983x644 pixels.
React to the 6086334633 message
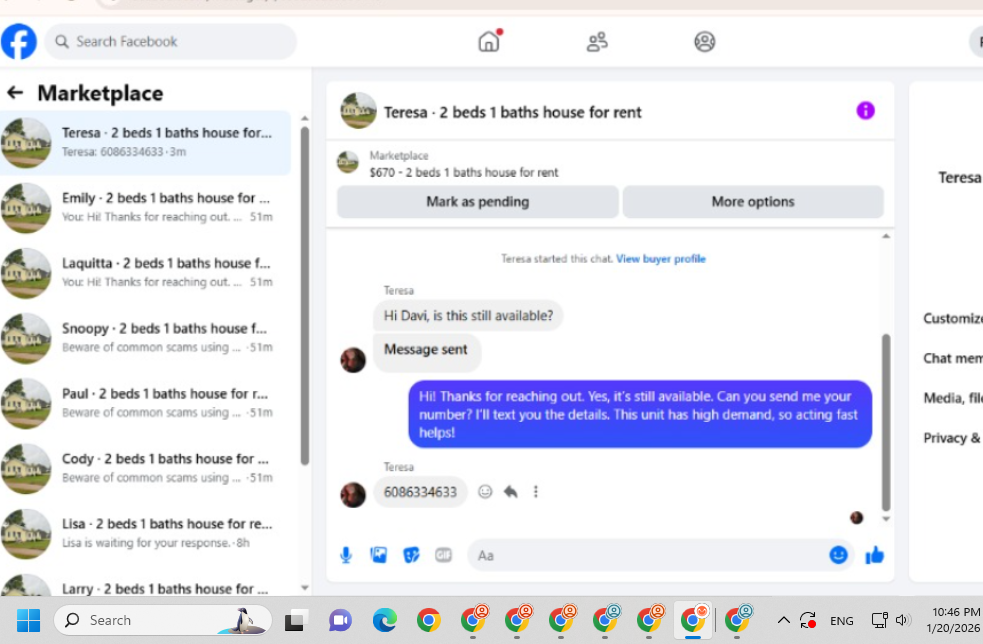click(485, 492)
